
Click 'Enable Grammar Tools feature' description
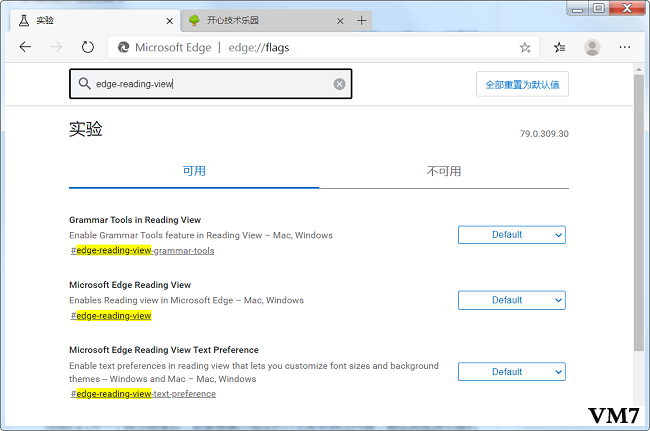(x=201, y=235)
